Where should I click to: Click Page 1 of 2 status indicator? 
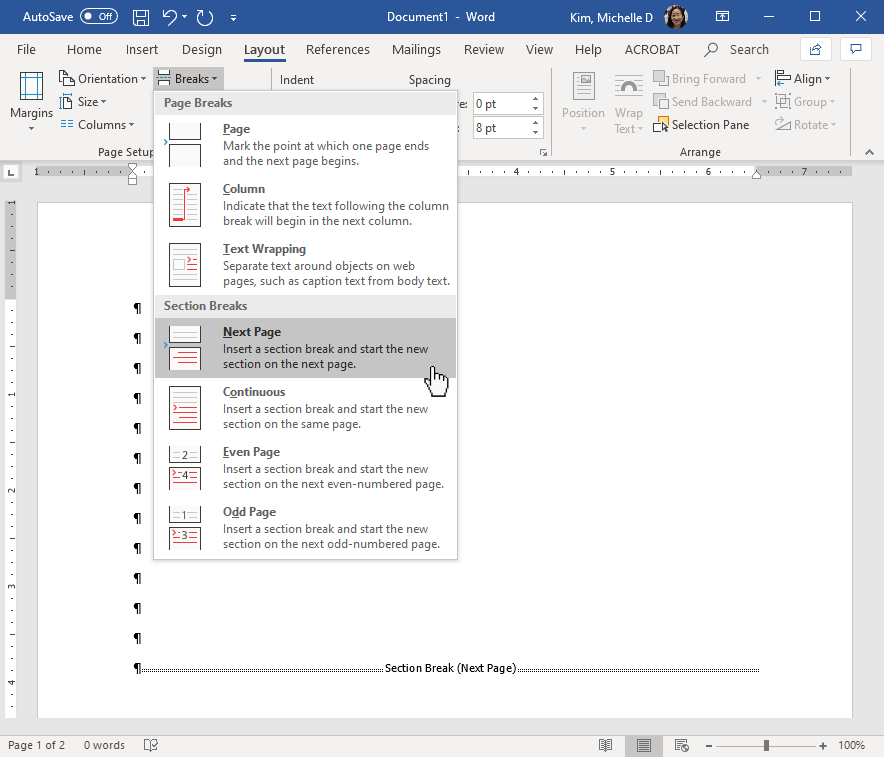click(37, 745)
